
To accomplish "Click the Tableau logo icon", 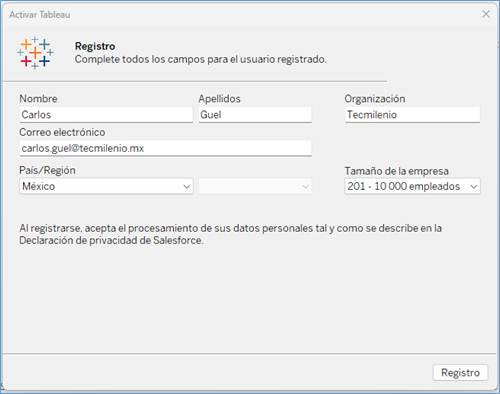I will [x=35, y=53].
